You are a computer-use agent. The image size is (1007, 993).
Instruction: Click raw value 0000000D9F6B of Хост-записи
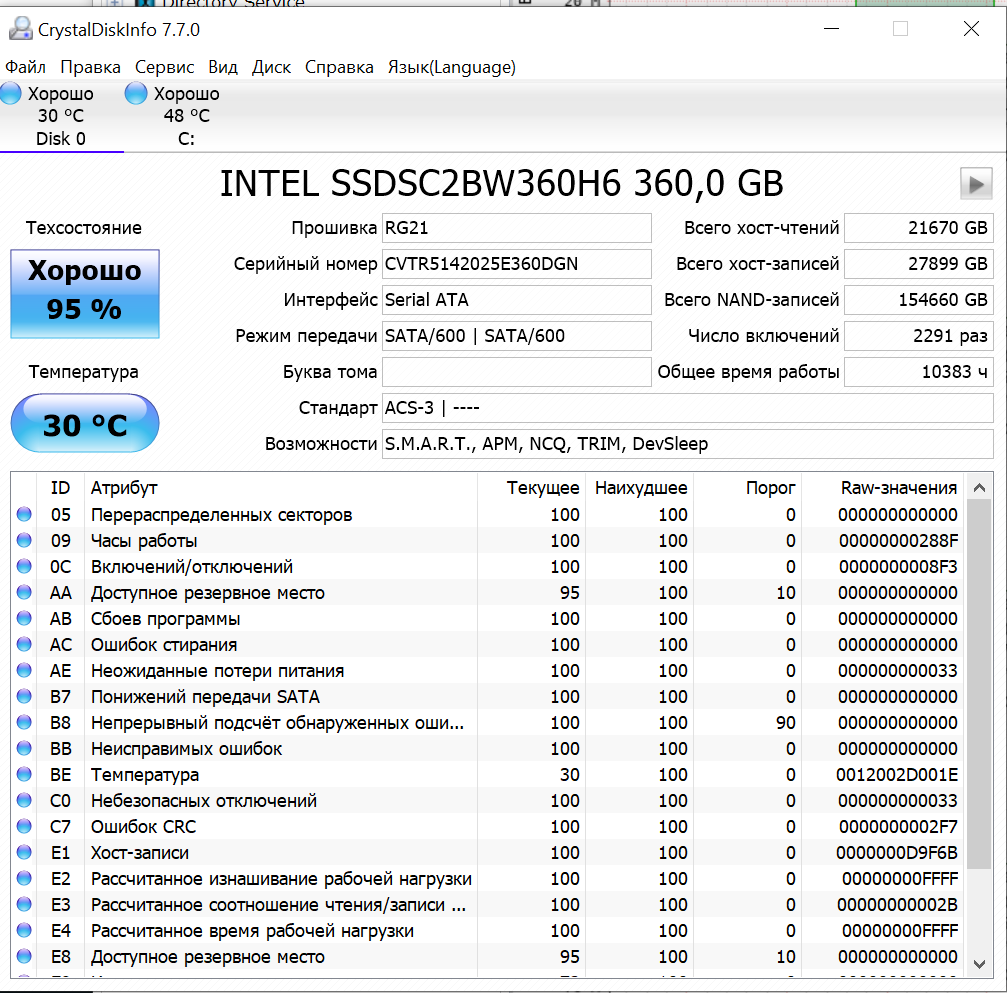(897, 853)
